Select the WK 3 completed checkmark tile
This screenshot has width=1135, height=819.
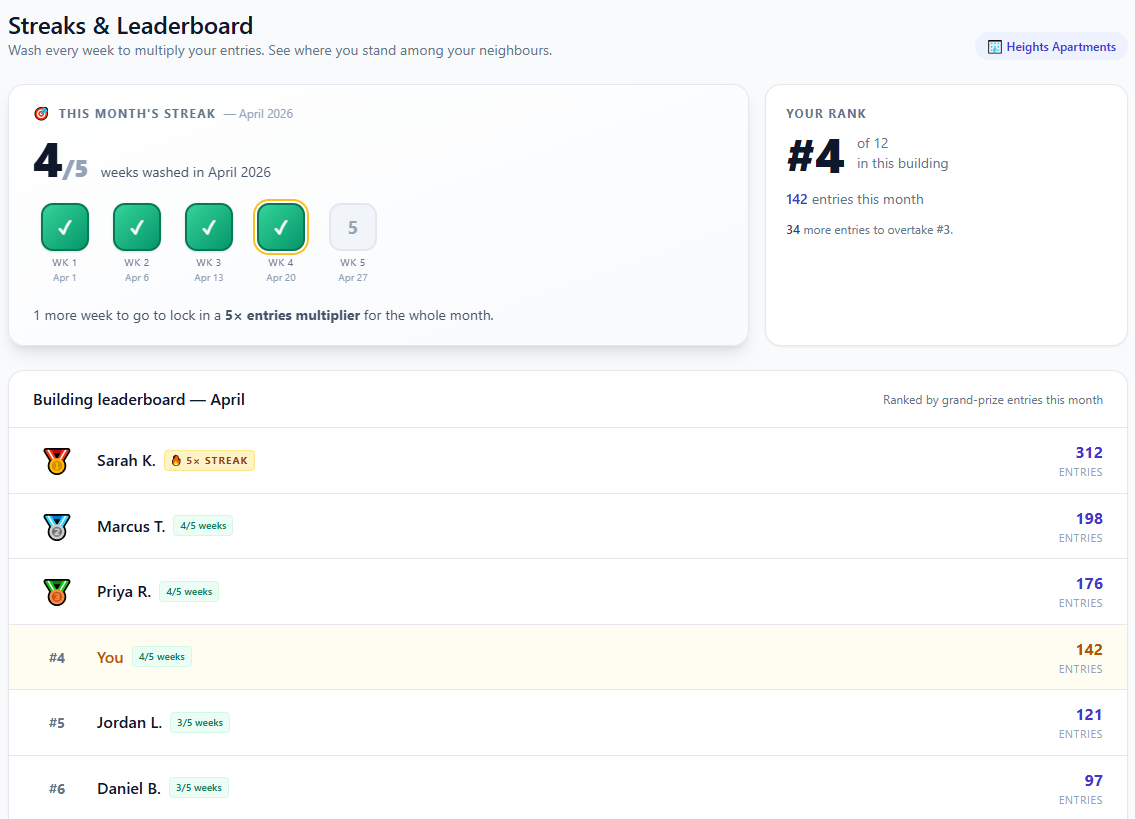209,227
